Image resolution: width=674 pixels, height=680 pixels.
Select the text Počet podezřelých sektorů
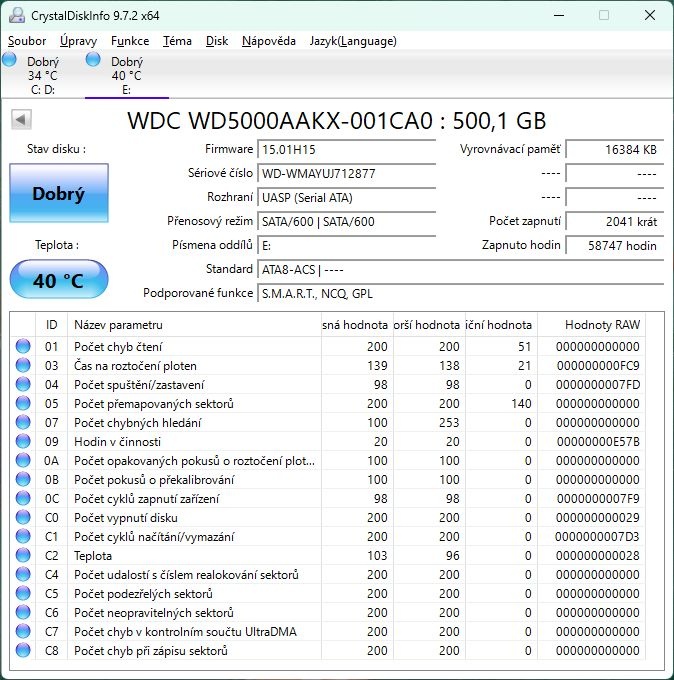coord(143,594)
